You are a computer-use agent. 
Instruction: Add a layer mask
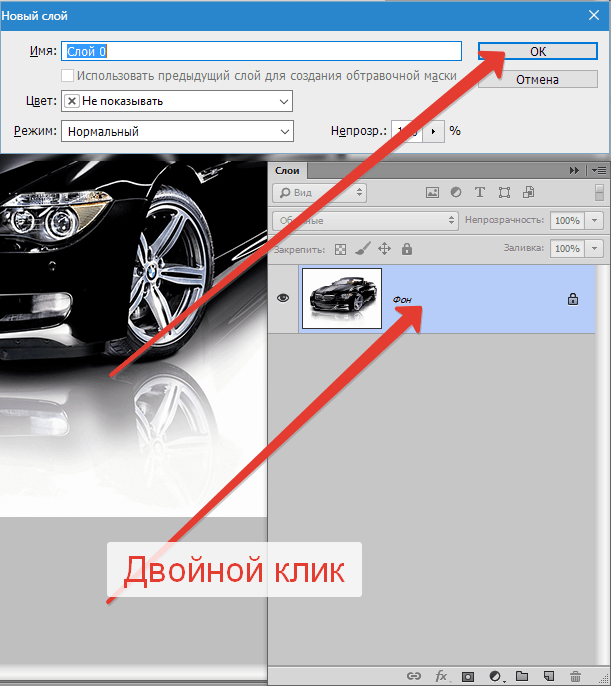click(467, 676)
